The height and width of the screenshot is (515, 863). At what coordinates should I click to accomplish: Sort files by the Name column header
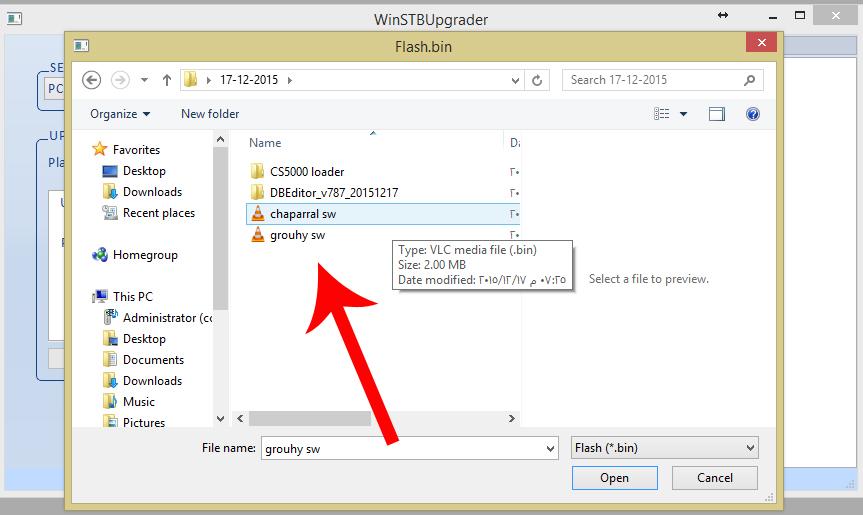[265, 143]
